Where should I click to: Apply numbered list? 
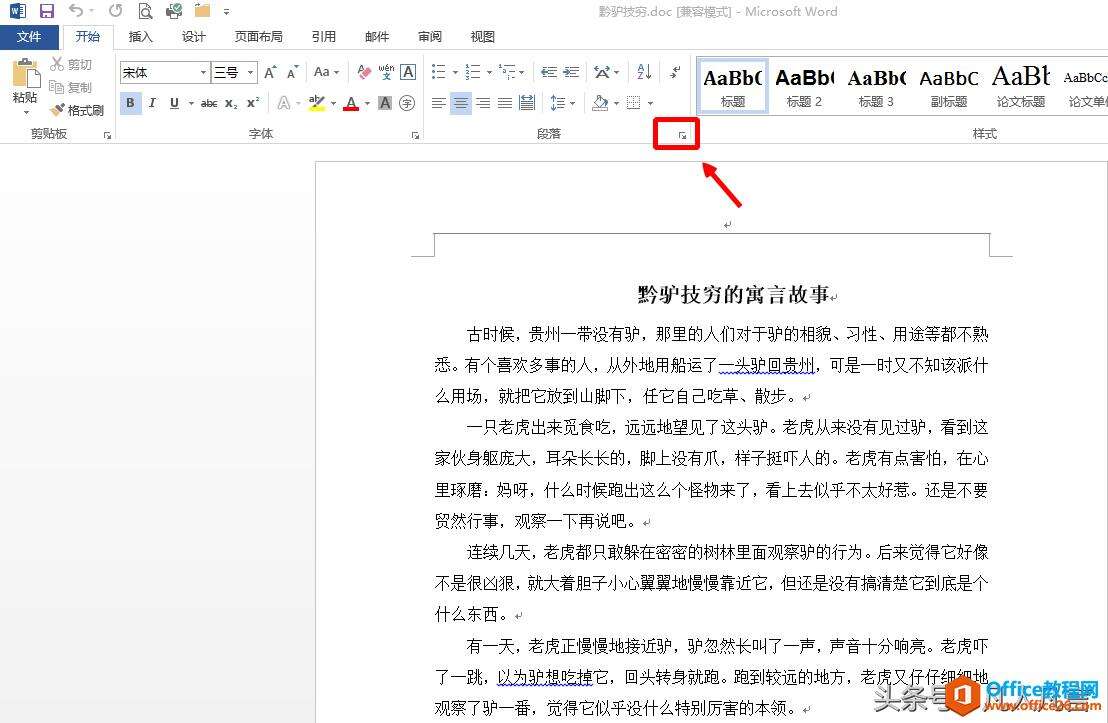(473, 72)
